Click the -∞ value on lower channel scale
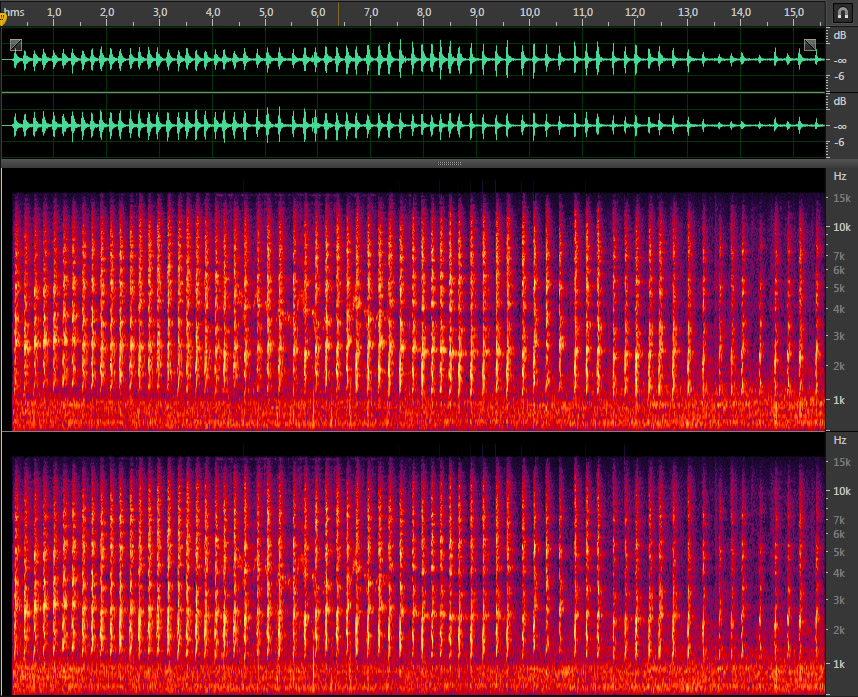Image resolution: width=858 pixels, height=697 pixels. pos(840,126)
